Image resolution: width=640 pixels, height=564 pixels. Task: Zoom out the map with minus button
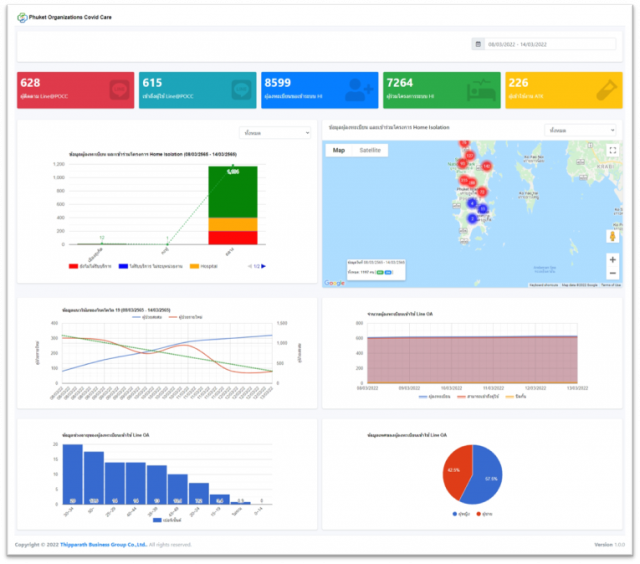click(612, 273)
